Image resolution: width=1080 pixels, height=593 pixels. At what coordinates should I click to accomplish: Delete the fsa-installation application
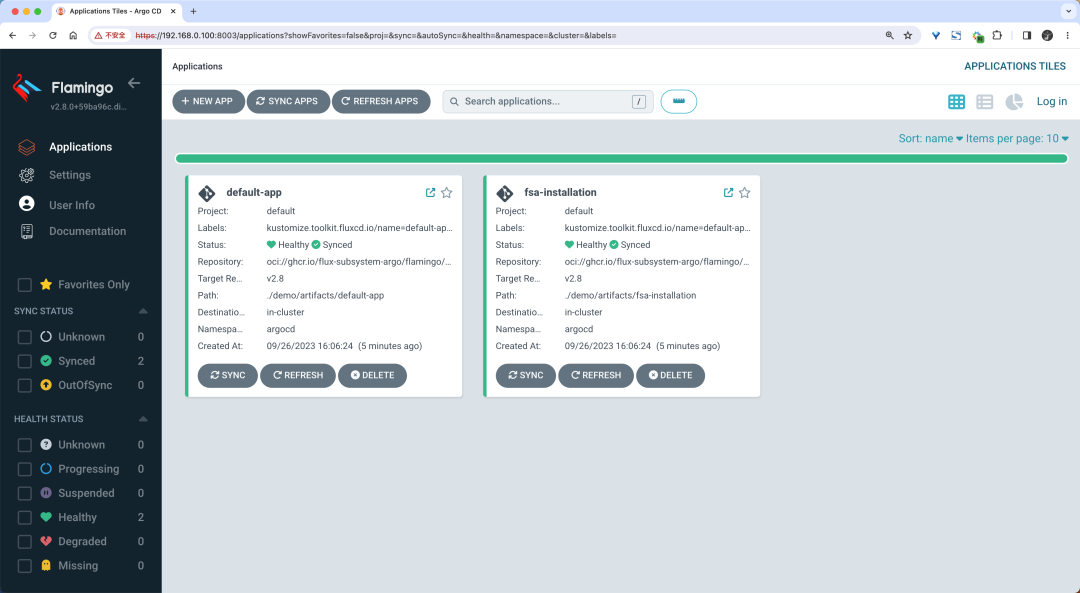point(670,375)
